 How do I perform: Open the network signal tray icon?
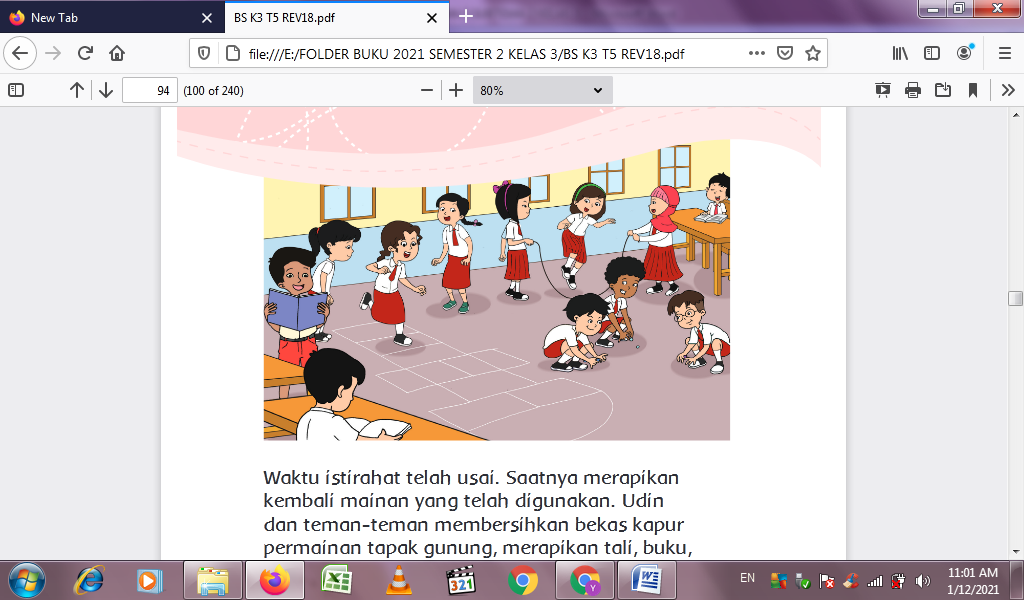[x=875, y=581]
